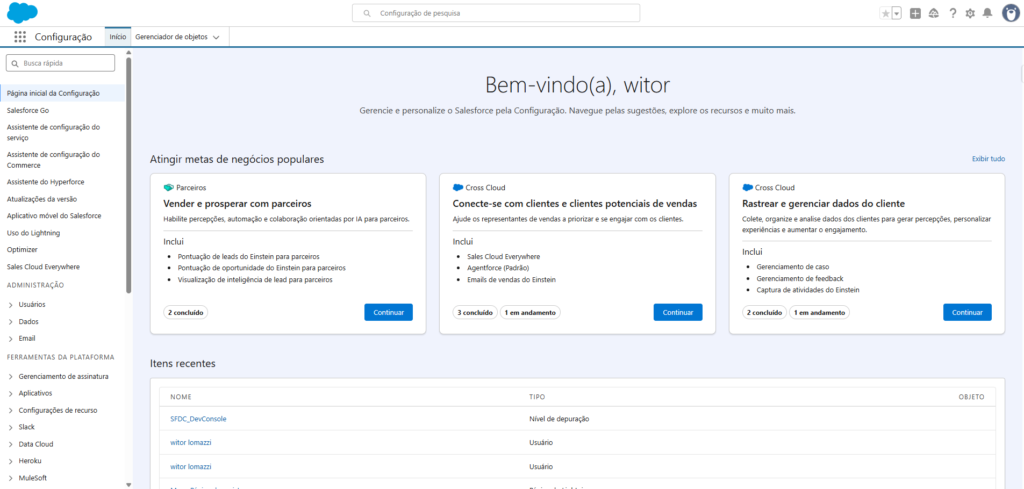Viewport: 1024px width, 489px height.
Task: Click the OBJETO column header
Action: (x=971, y=397)
